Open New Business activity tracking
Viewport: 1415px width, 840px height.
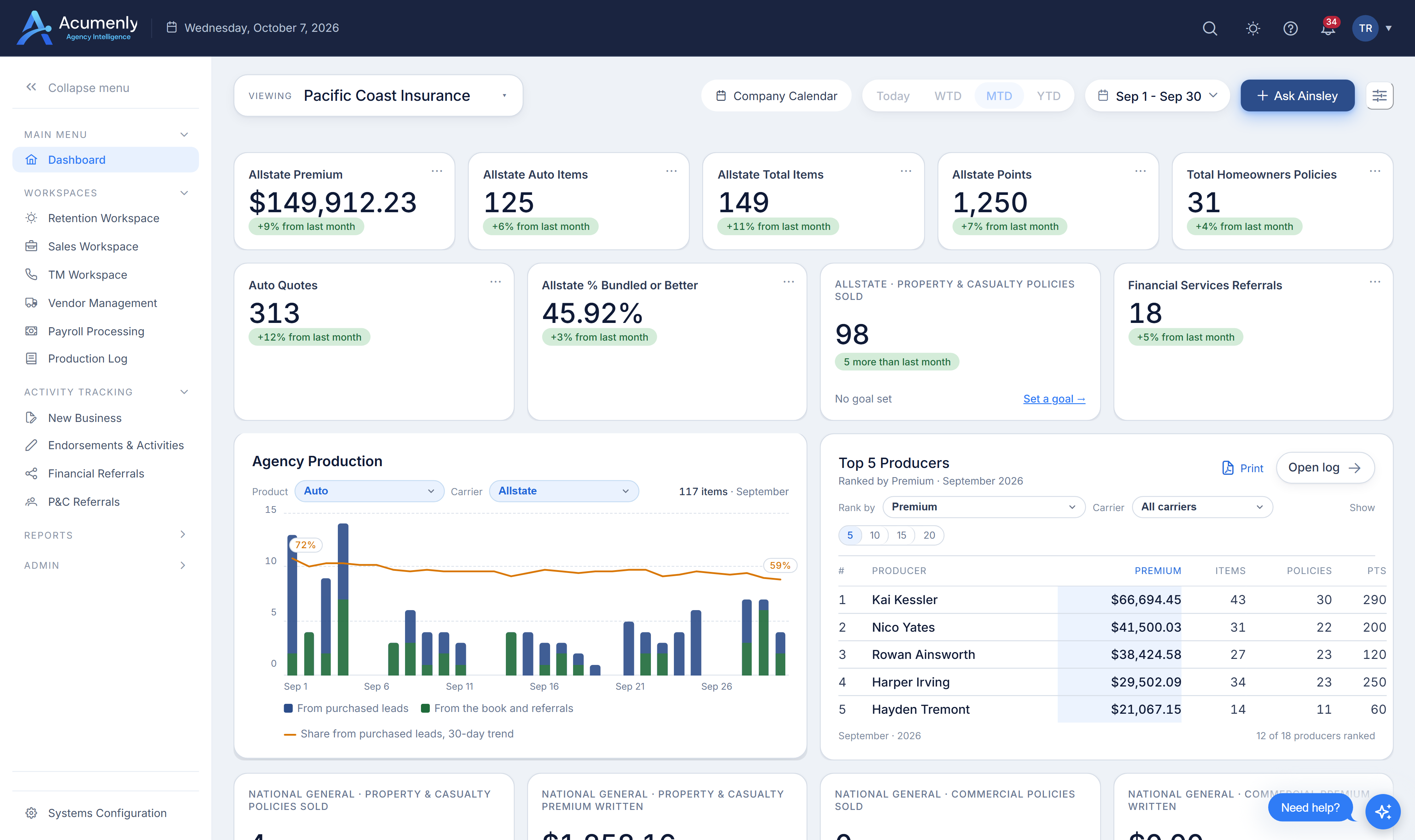[x=105, y=418]
